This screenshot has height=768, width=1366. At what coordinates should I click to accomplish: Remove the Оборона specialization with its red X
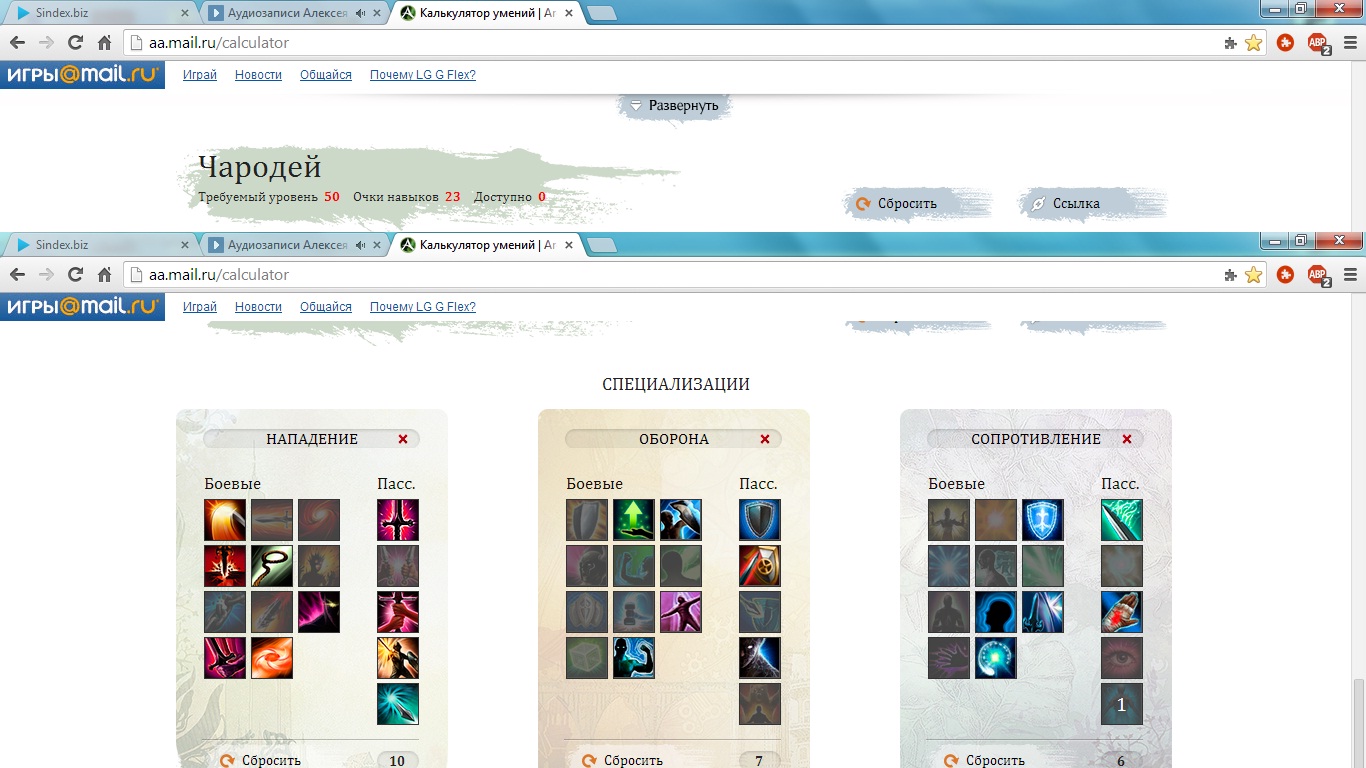(765, 439)
